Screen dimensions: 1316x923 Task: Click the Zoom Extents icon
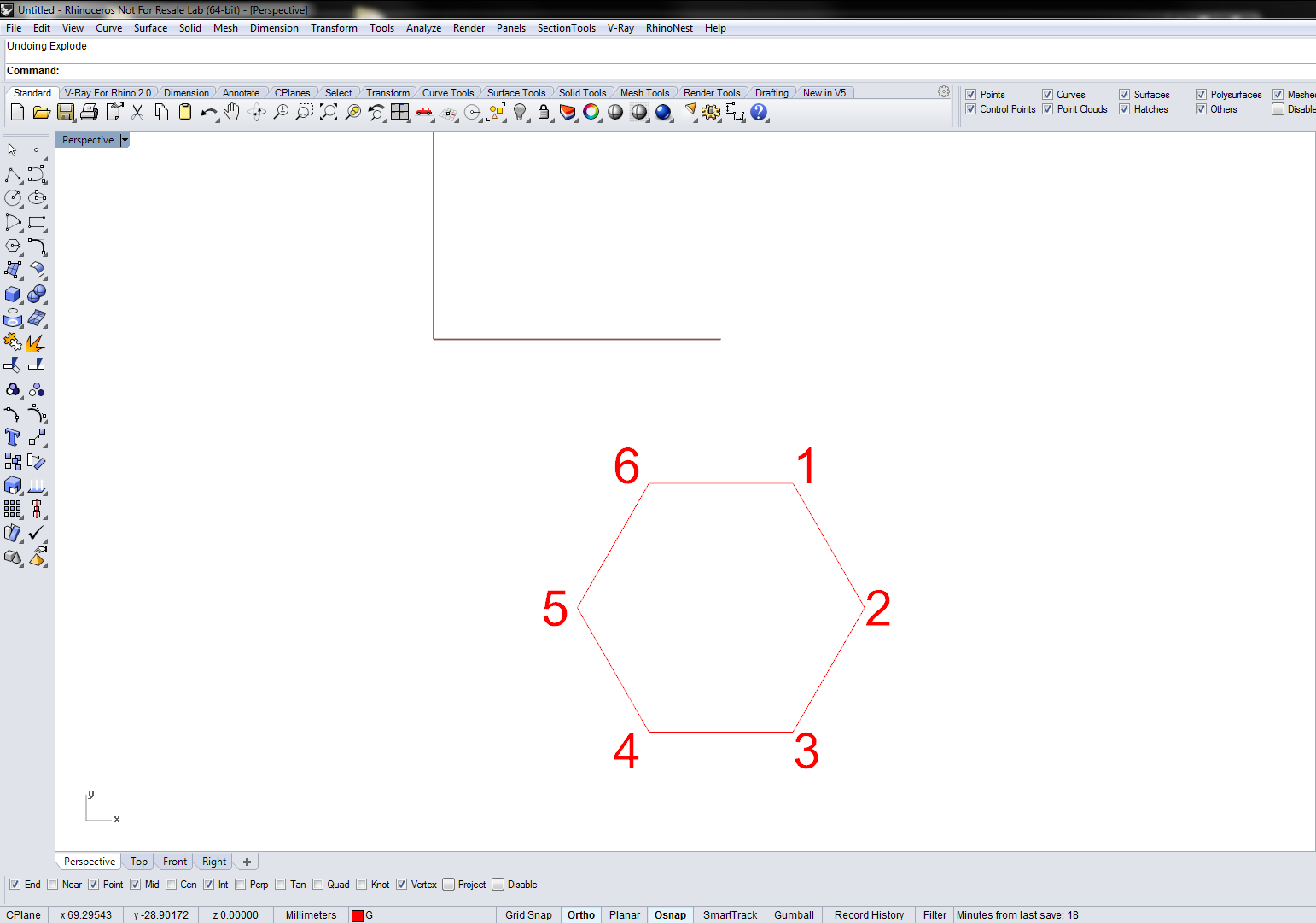(328, 112)
